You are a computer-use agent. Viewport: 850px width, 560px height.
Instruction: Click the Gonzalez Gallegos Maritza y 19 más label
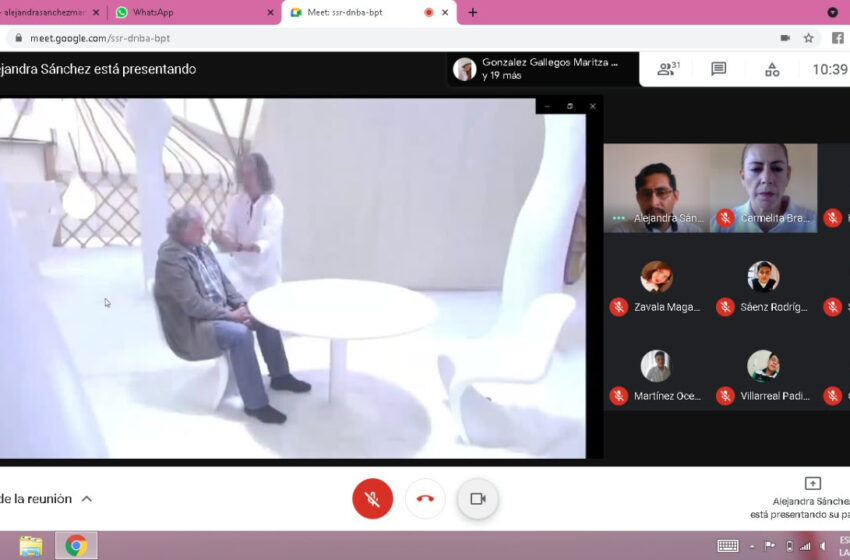(550, 69)
